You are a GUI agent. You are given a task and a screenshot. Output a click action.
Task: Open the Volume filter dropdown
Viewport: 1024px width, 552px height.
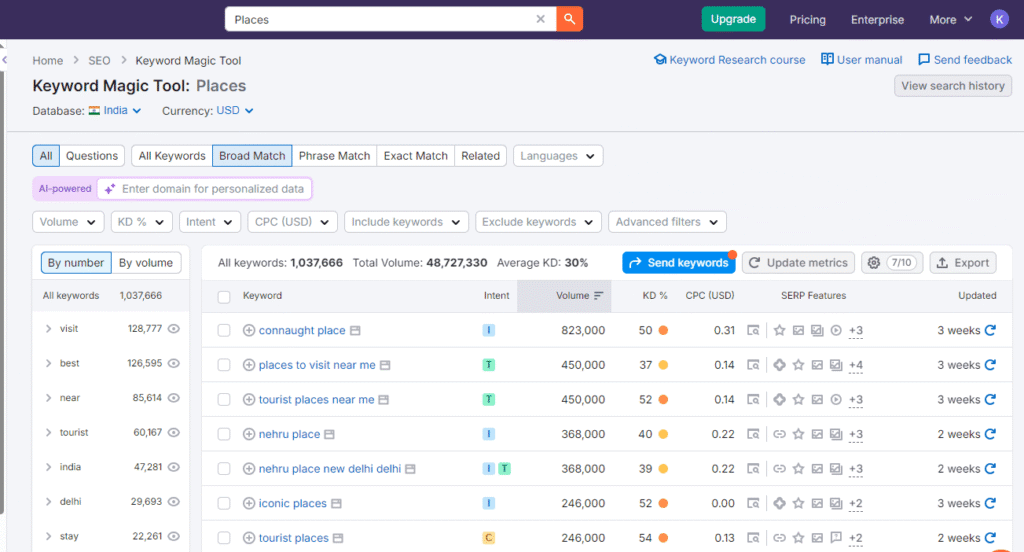pyautogui.click(x=68, y=222)
